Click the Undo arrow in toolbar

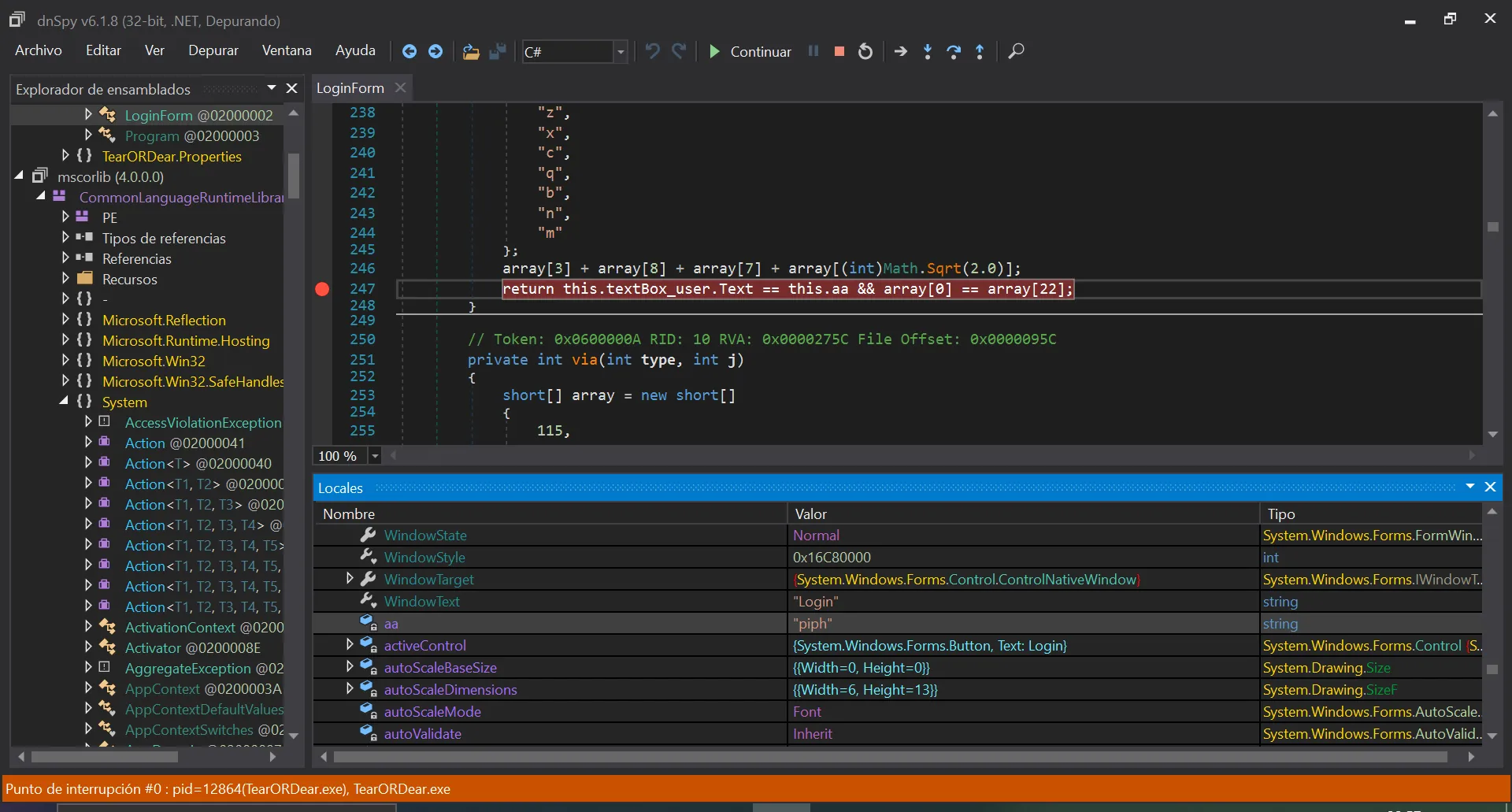pos(652,51)
